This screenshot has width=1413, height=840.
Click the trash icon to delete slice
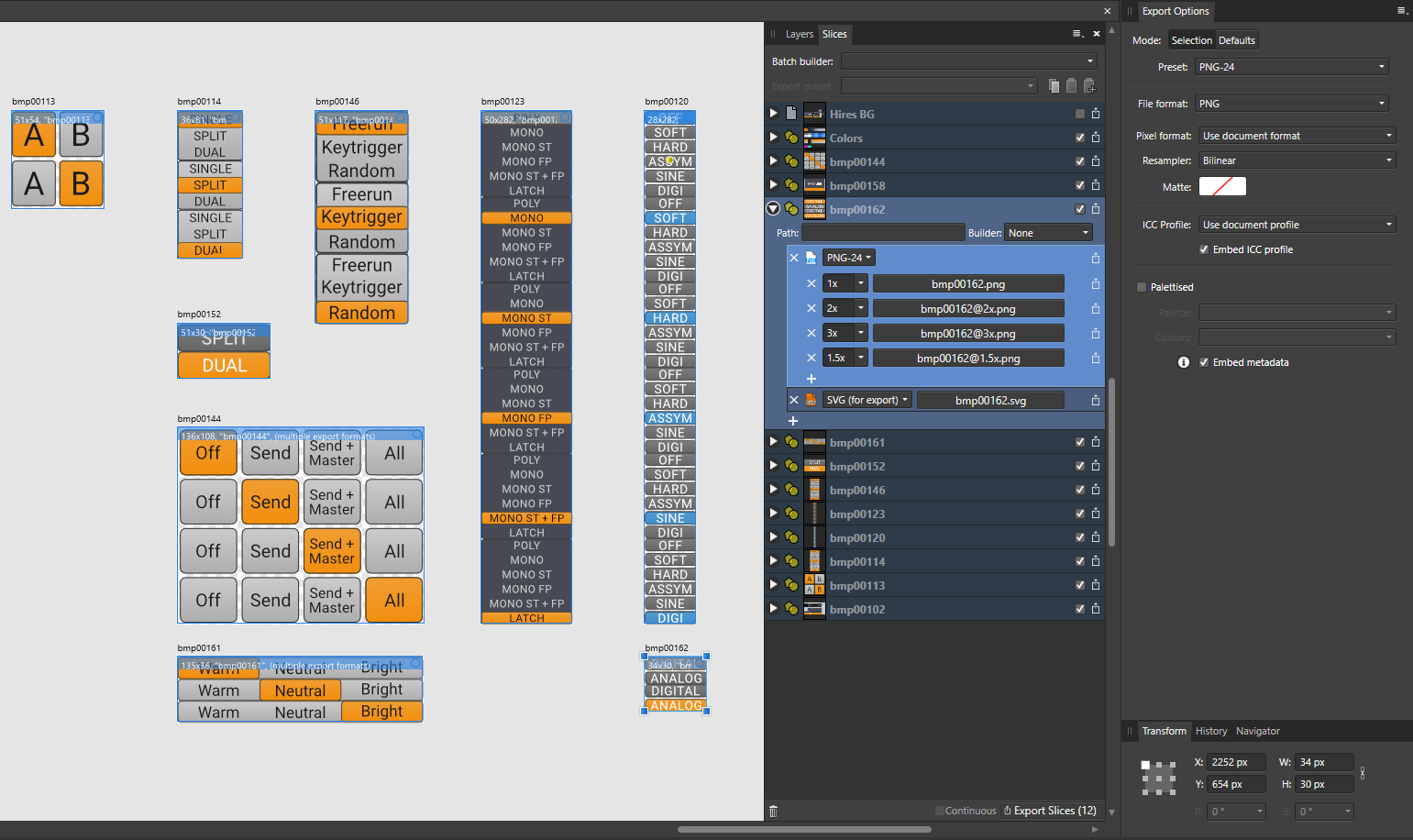coord(773,811)
